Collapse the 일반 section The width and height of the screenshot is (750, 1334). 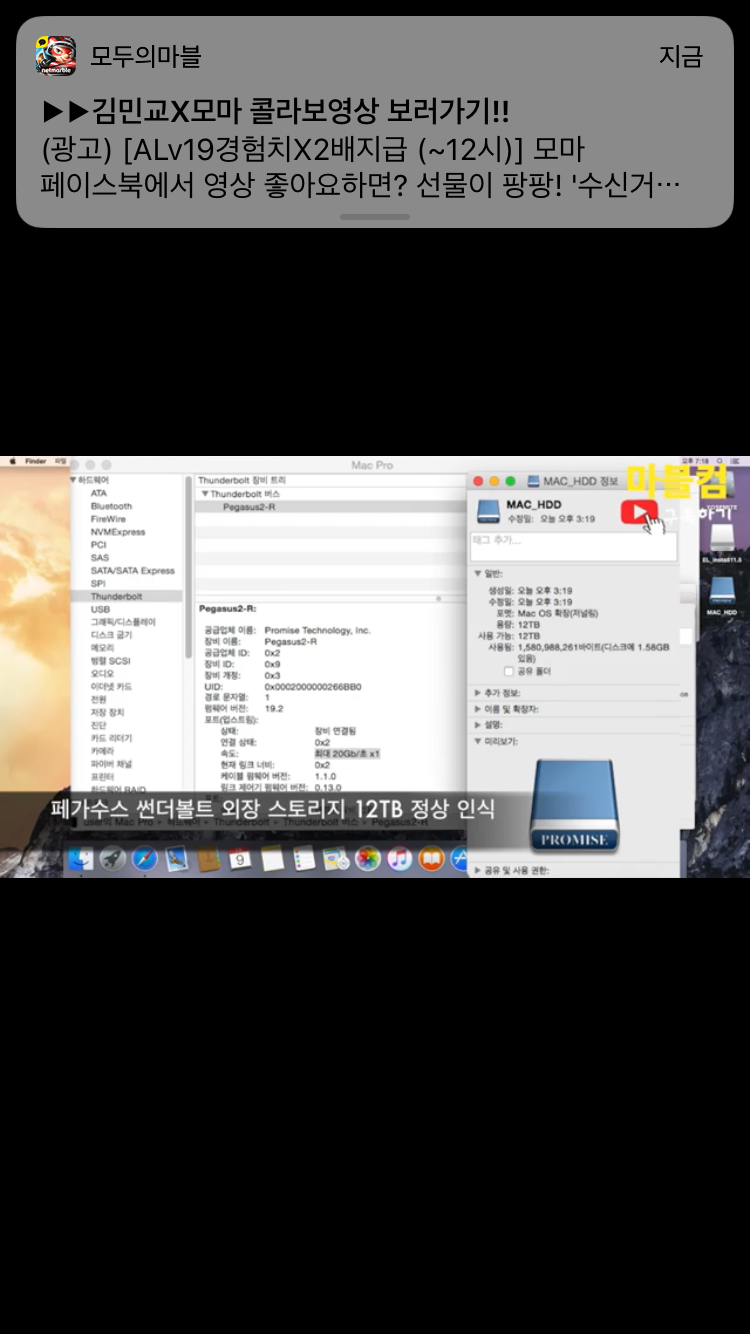pos(478,574)
